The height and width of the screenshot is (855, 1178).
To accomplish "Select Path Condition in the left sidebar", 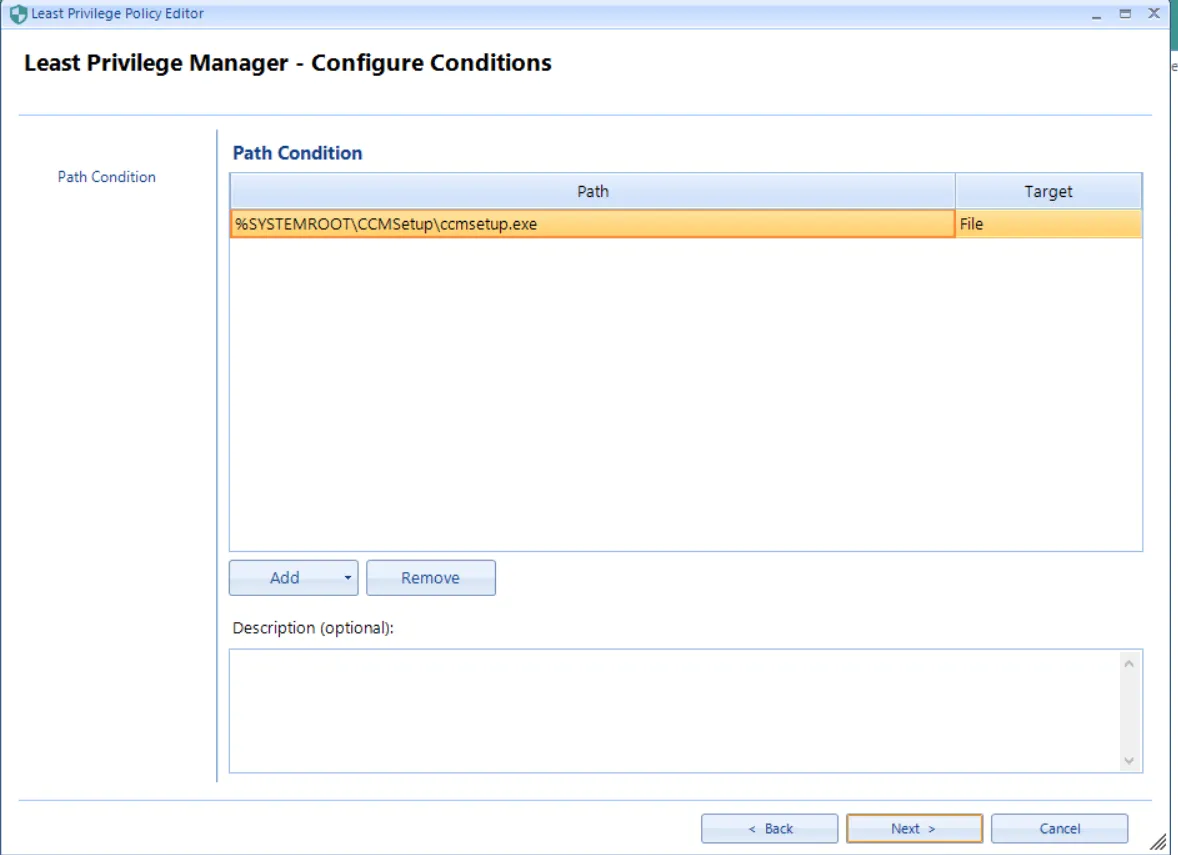I will [x=107, y=177].
